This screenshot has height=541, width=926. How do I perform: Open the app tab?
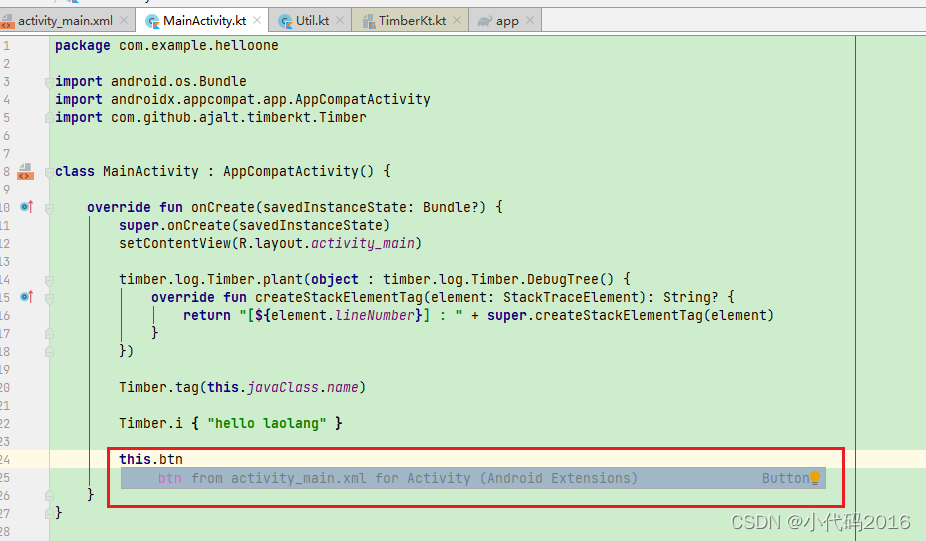(506, 21)
